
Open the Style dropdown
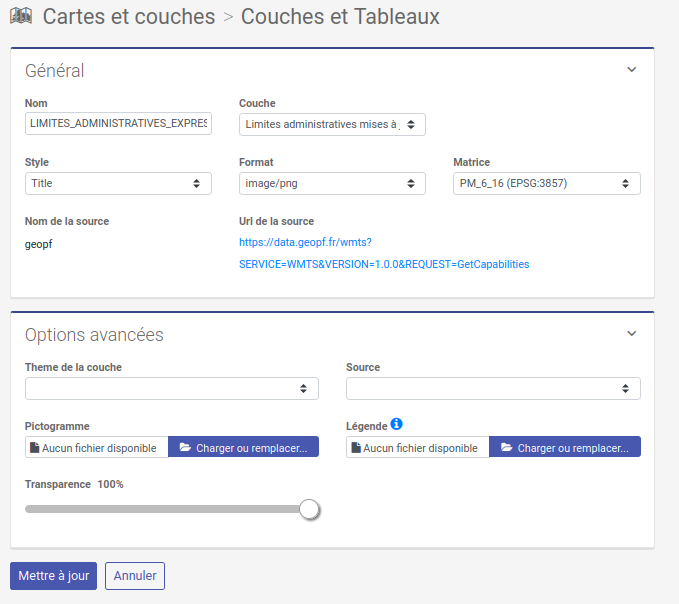(x=118, y=183)
